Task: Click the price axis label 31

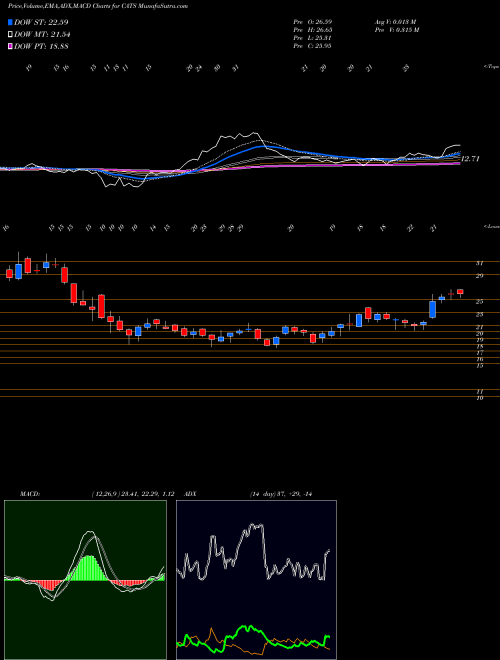Action: [x=479, y=263]
